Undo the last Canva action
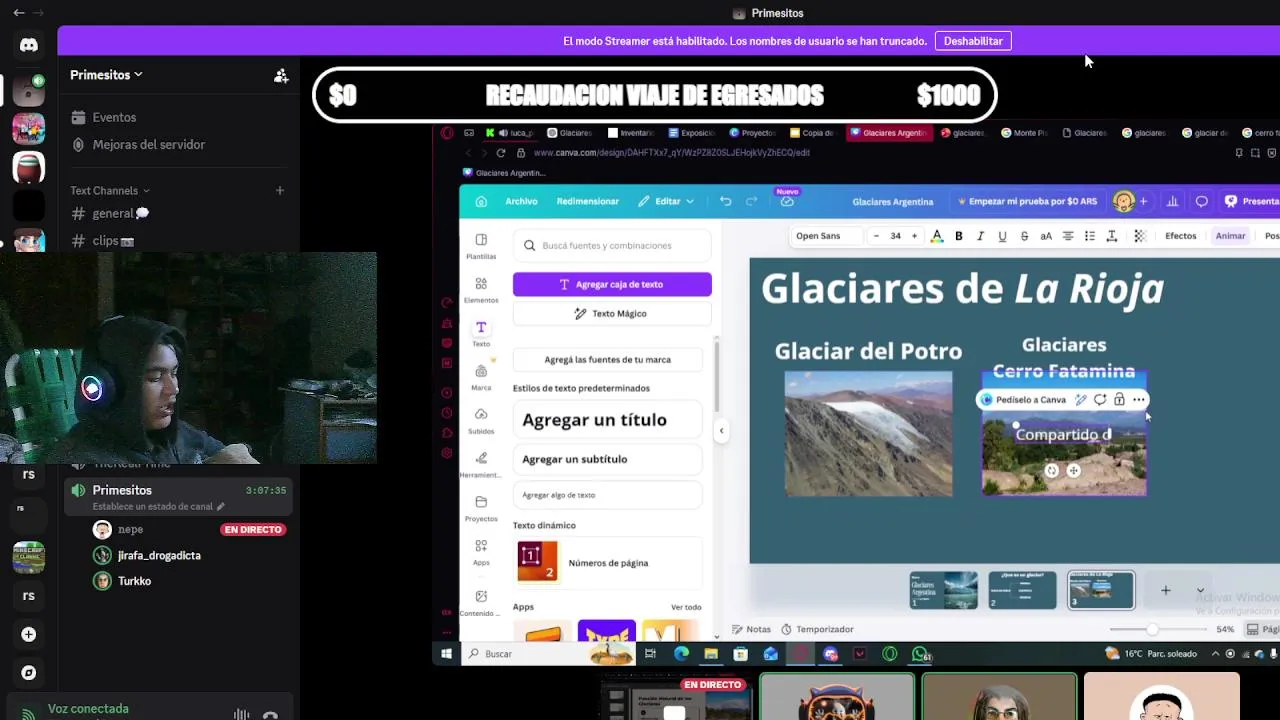Screen dimensions: 1280x720 (x=725, y=201)
